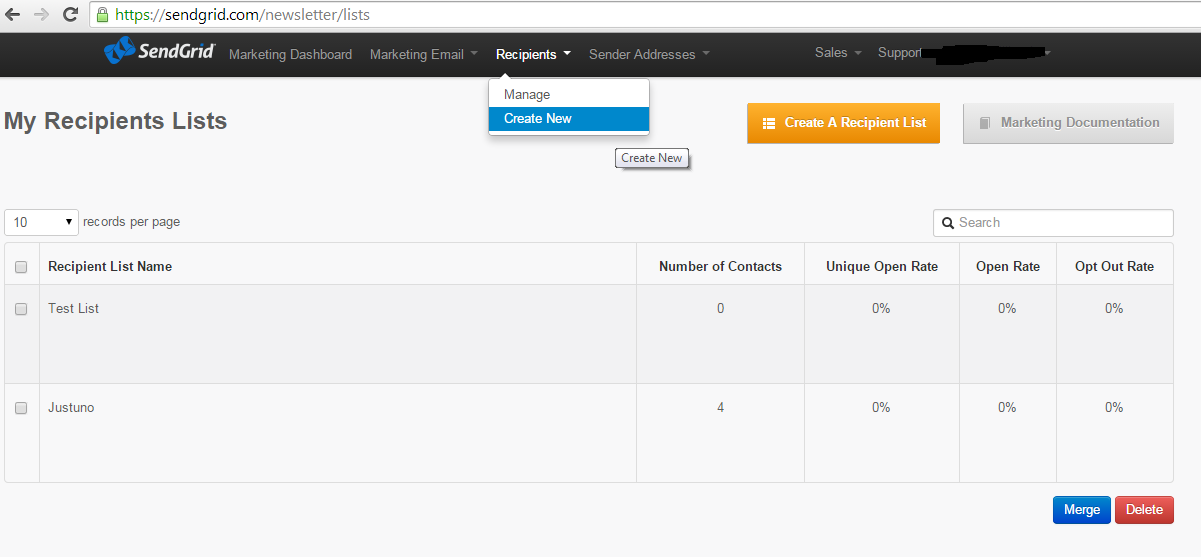Click the book icon in Marketing Documentation
Screen dimensions: 1201x557
point(985,123)
